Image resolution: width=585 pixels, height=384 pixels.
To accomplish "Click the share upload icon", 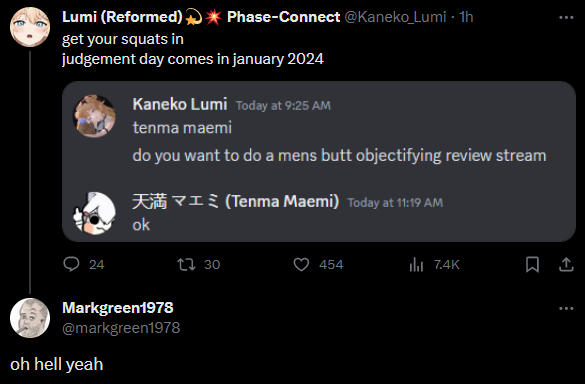I will tap(566, 265).
